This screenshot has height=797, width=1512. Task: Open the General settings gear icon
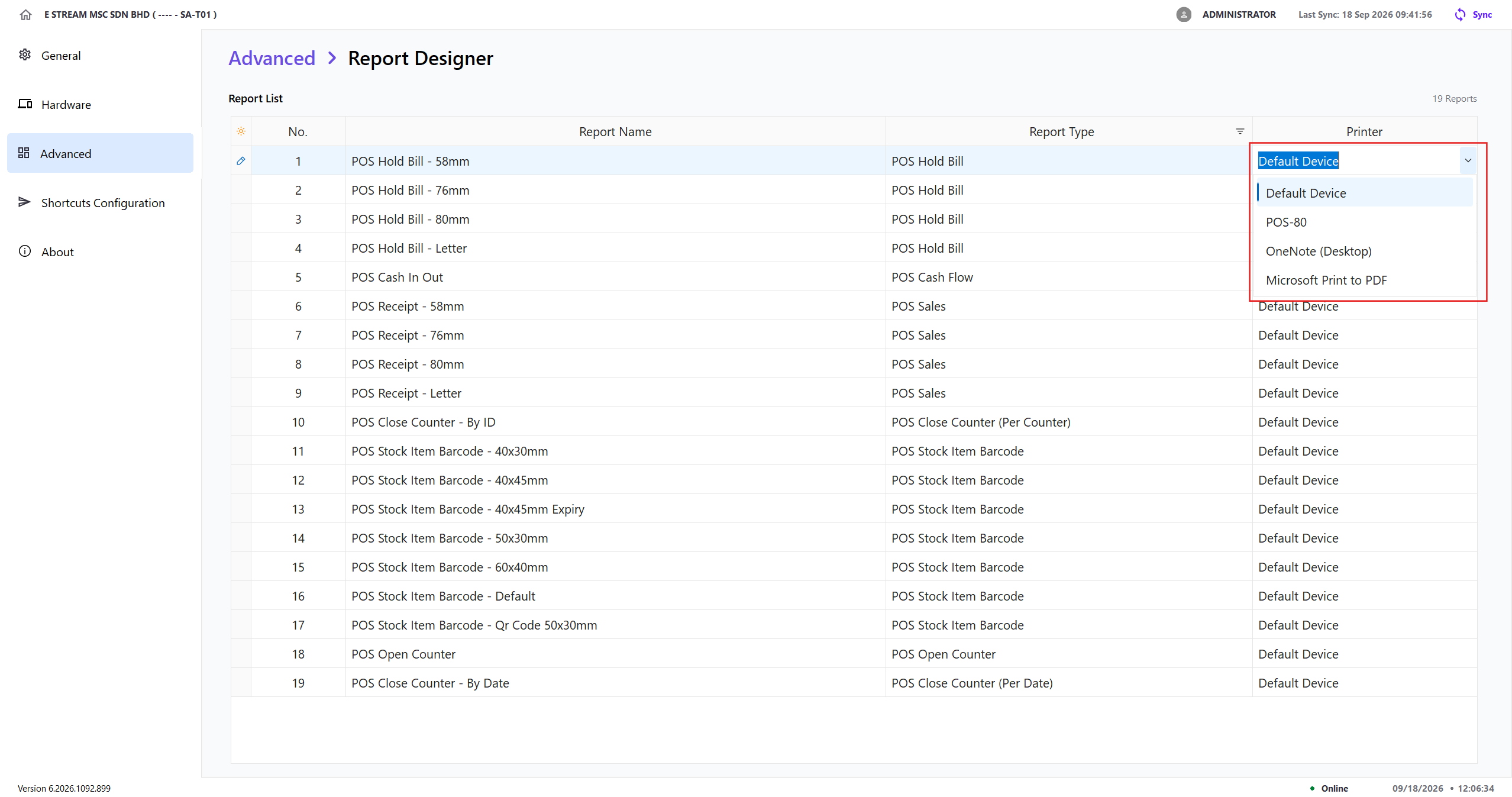25,55
